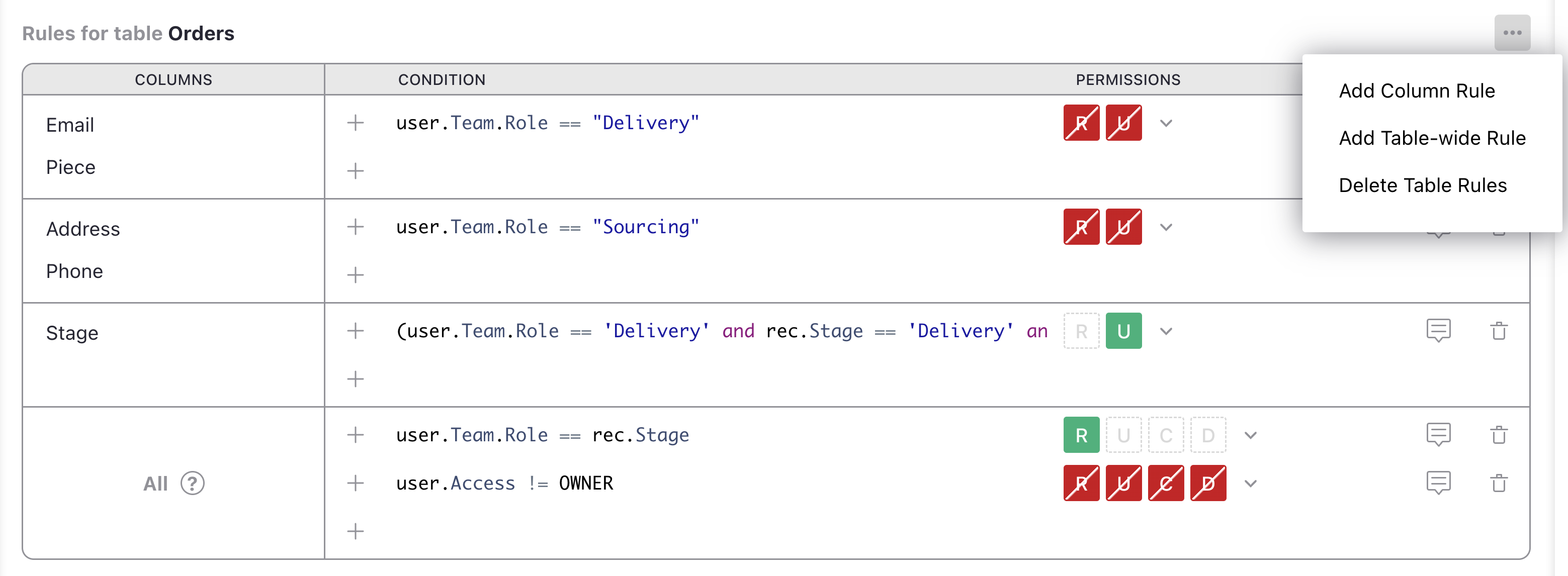Select Add Column Rule from context menu
This screenshot has width=1568, height=576.
1417,90
